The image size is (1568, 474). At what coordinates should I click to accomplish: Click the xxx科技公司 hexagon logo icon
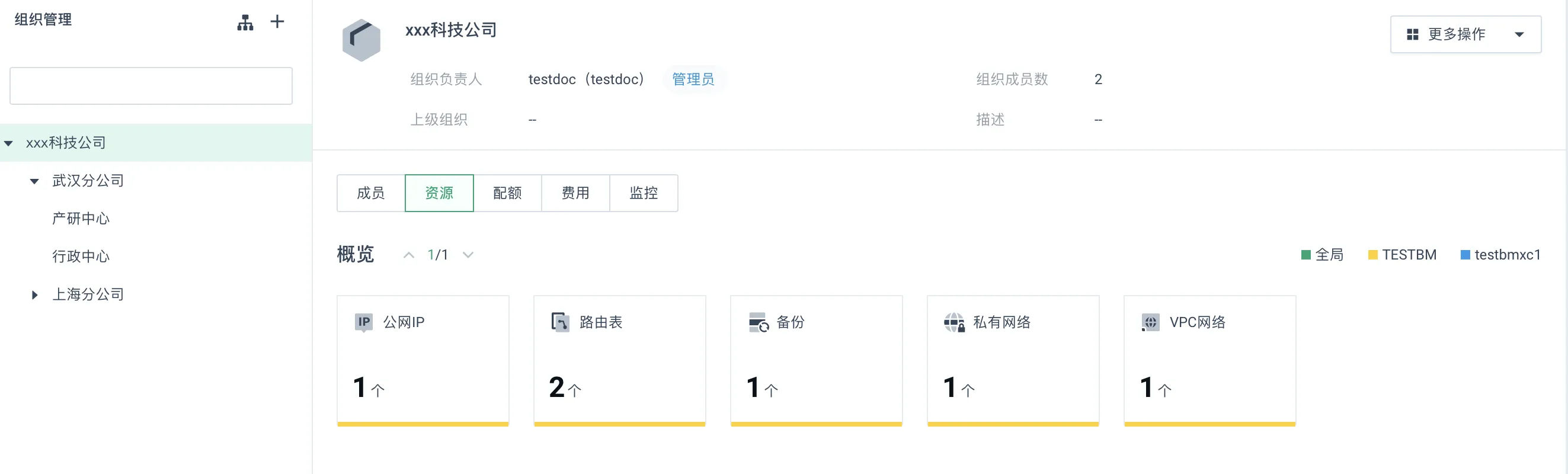(x=361, y=40)
